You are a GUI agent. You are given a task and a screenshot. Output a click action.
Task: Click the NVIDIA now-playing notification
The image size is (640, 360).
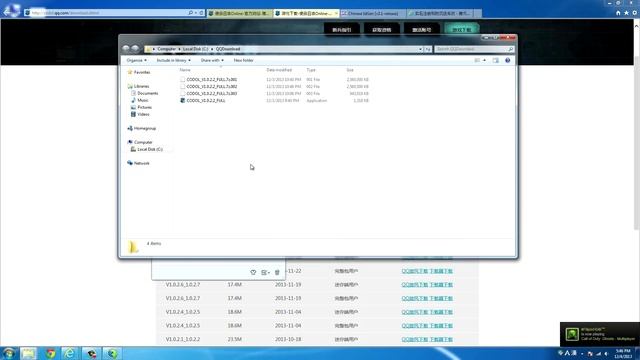[x=600, y=334]
